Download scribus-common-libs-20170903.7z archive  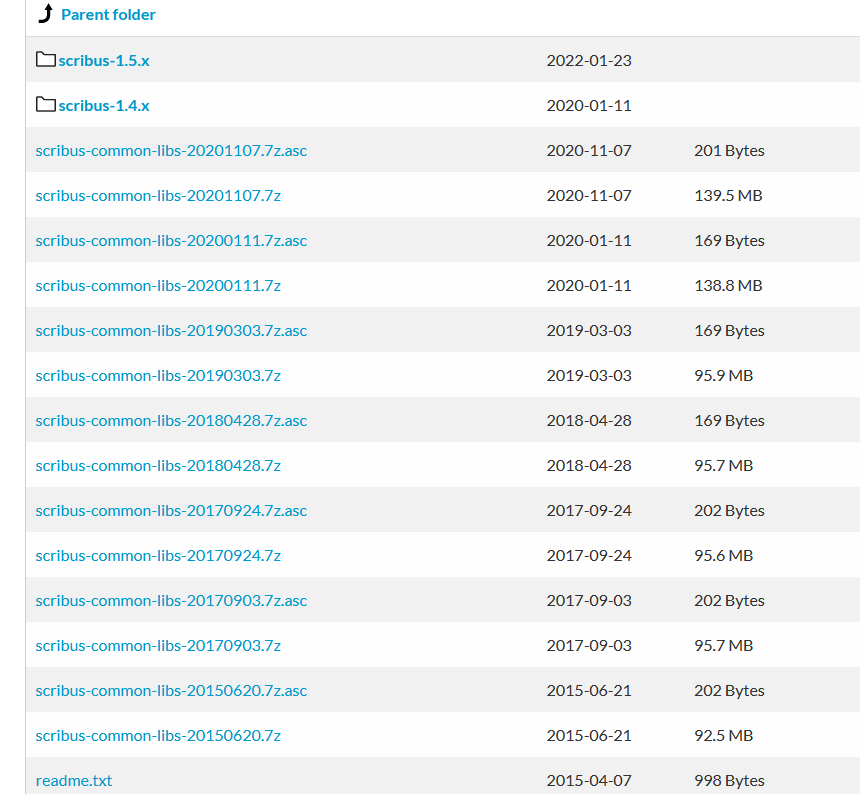[158, 646]
